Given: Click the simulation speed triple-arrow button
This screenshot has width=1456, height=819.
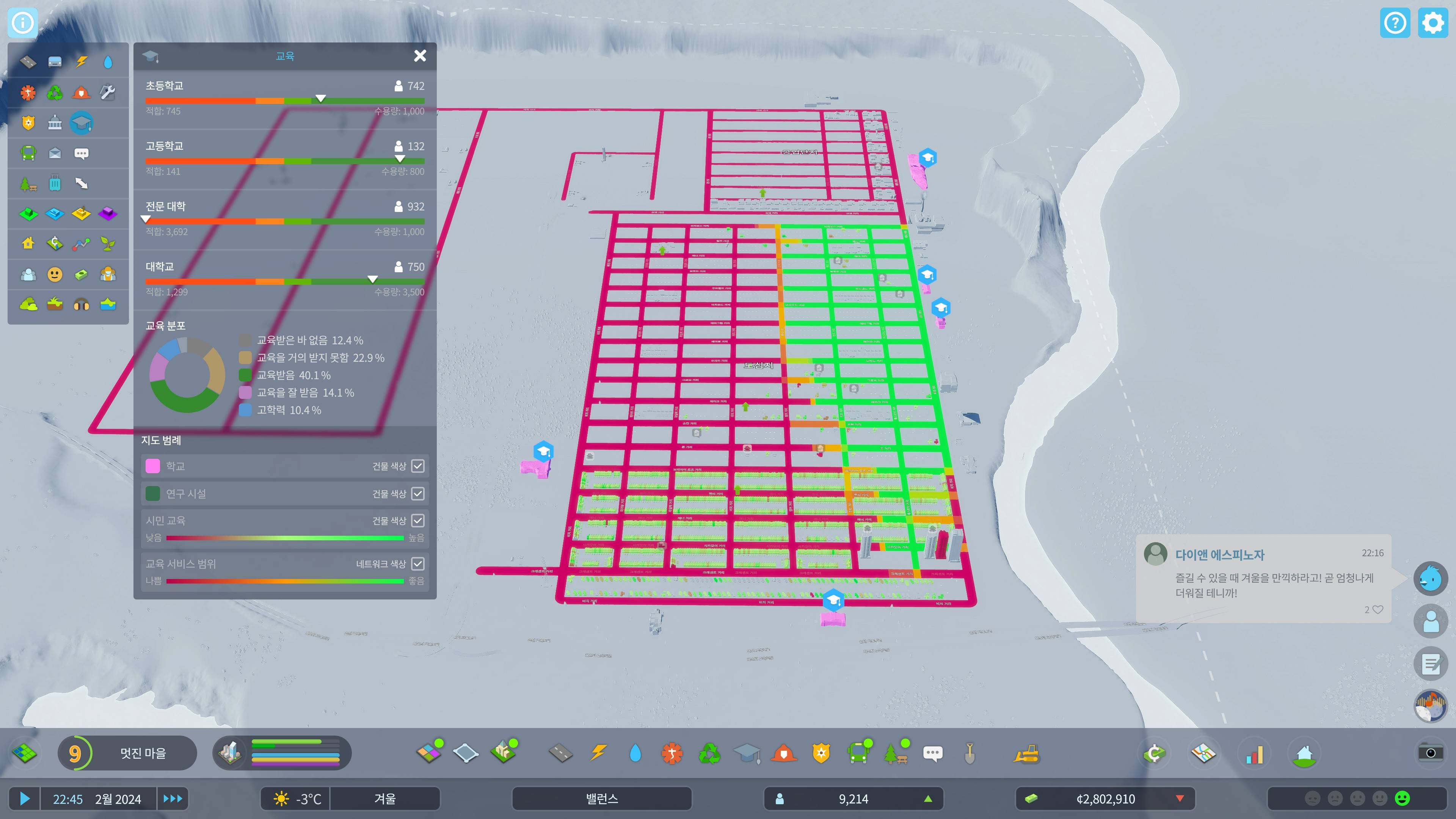Looking at the screenshot, I should (173, 799).
